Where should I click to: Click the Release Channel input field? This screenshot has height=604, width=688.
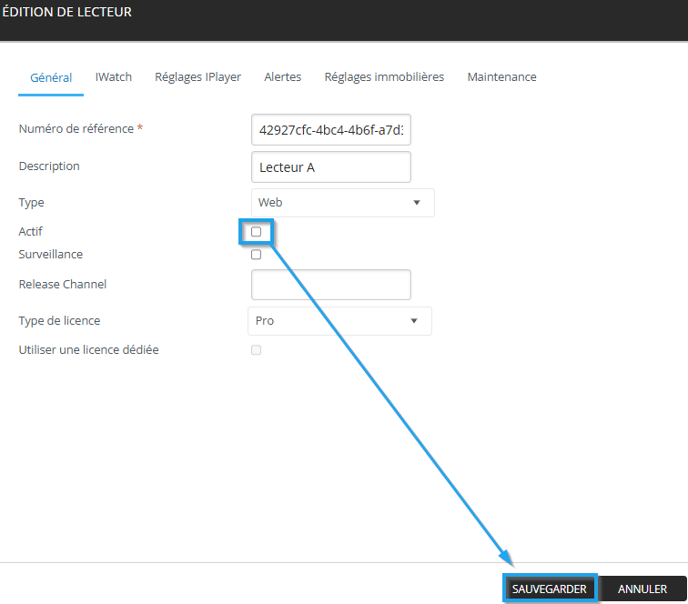click(331, 285)
